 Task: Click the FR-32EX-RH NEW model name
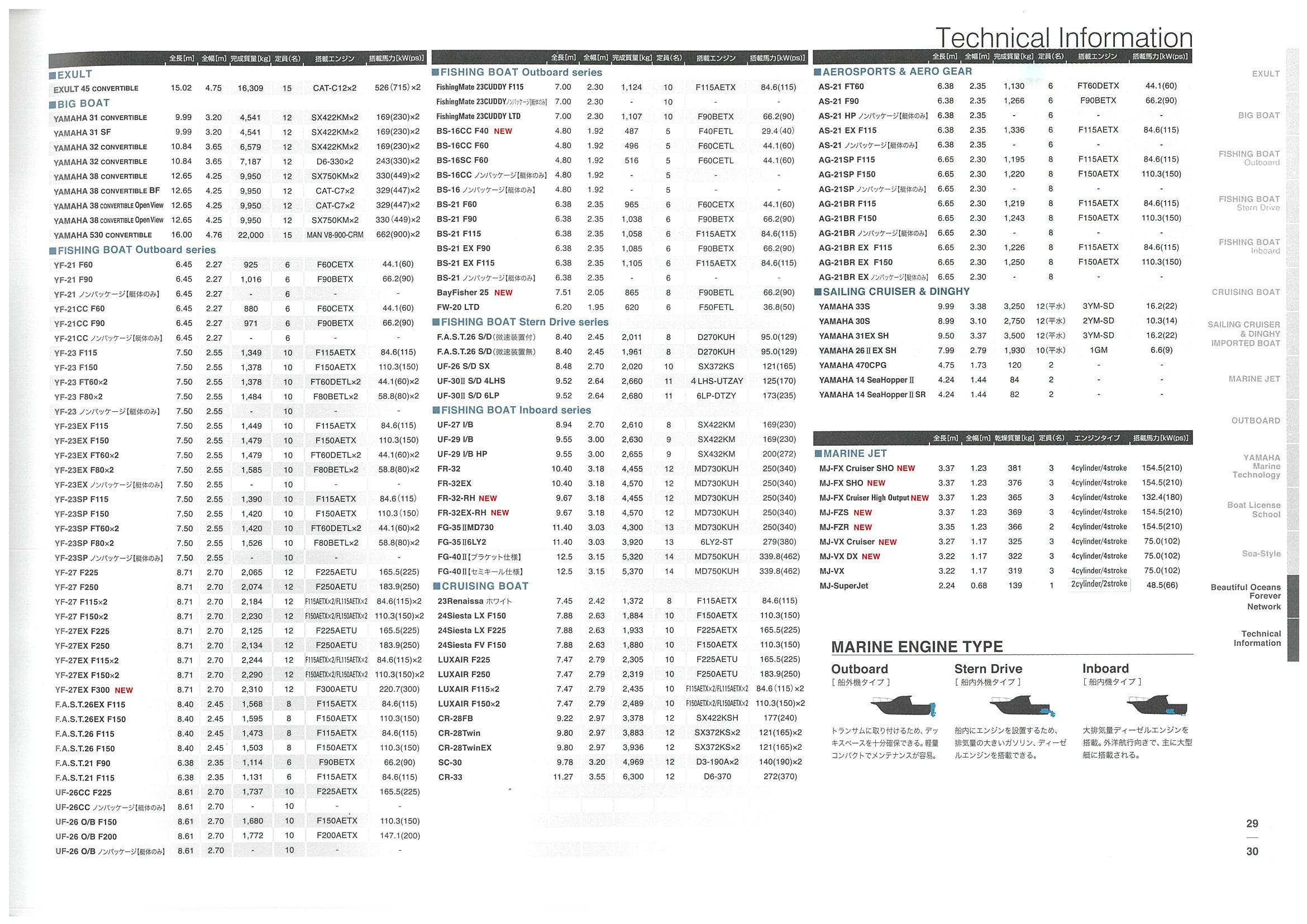tap(473, 513)
